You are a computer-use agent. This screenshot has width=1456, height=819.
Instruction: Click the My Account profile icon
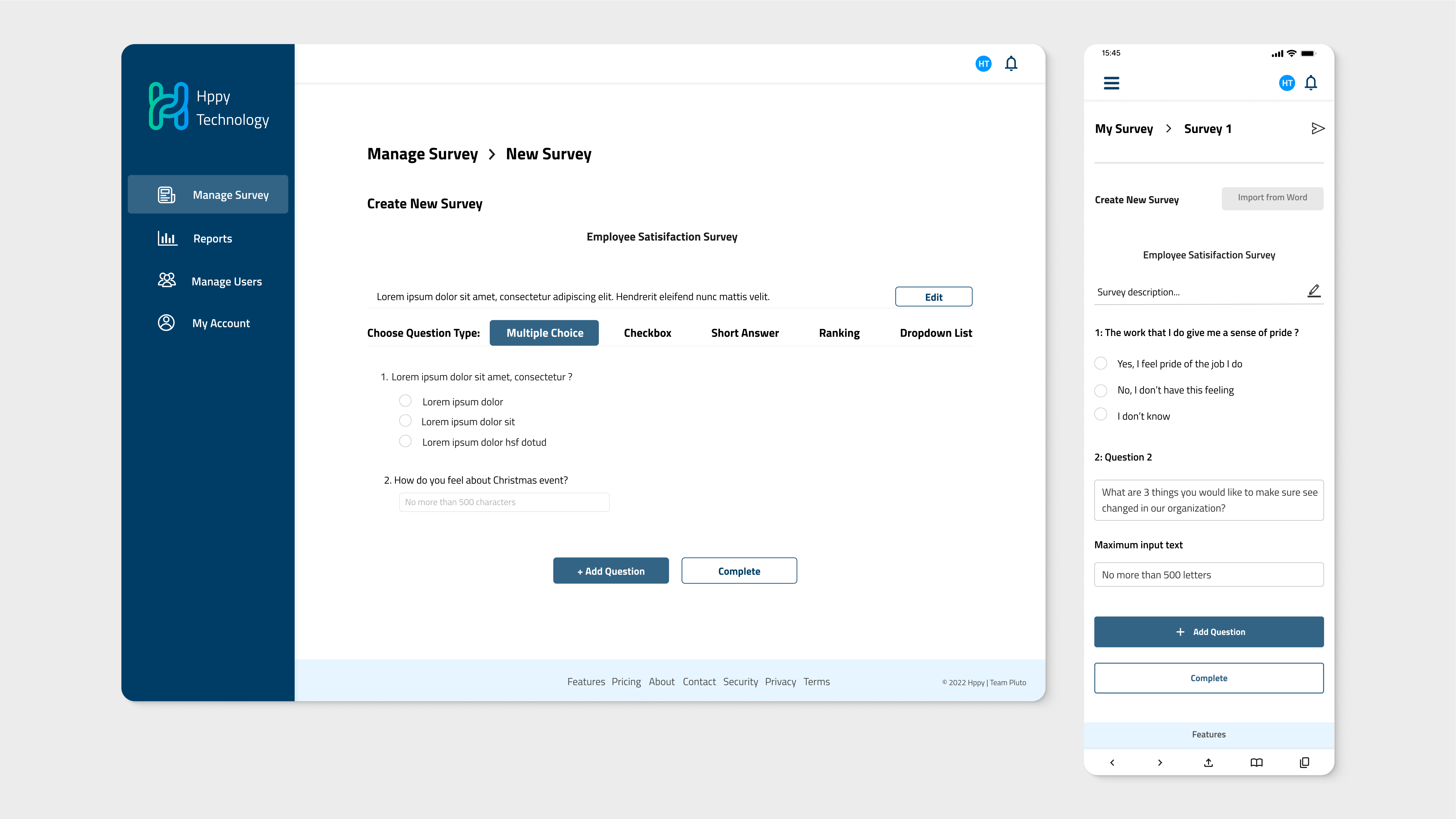(x=166, y=323)
